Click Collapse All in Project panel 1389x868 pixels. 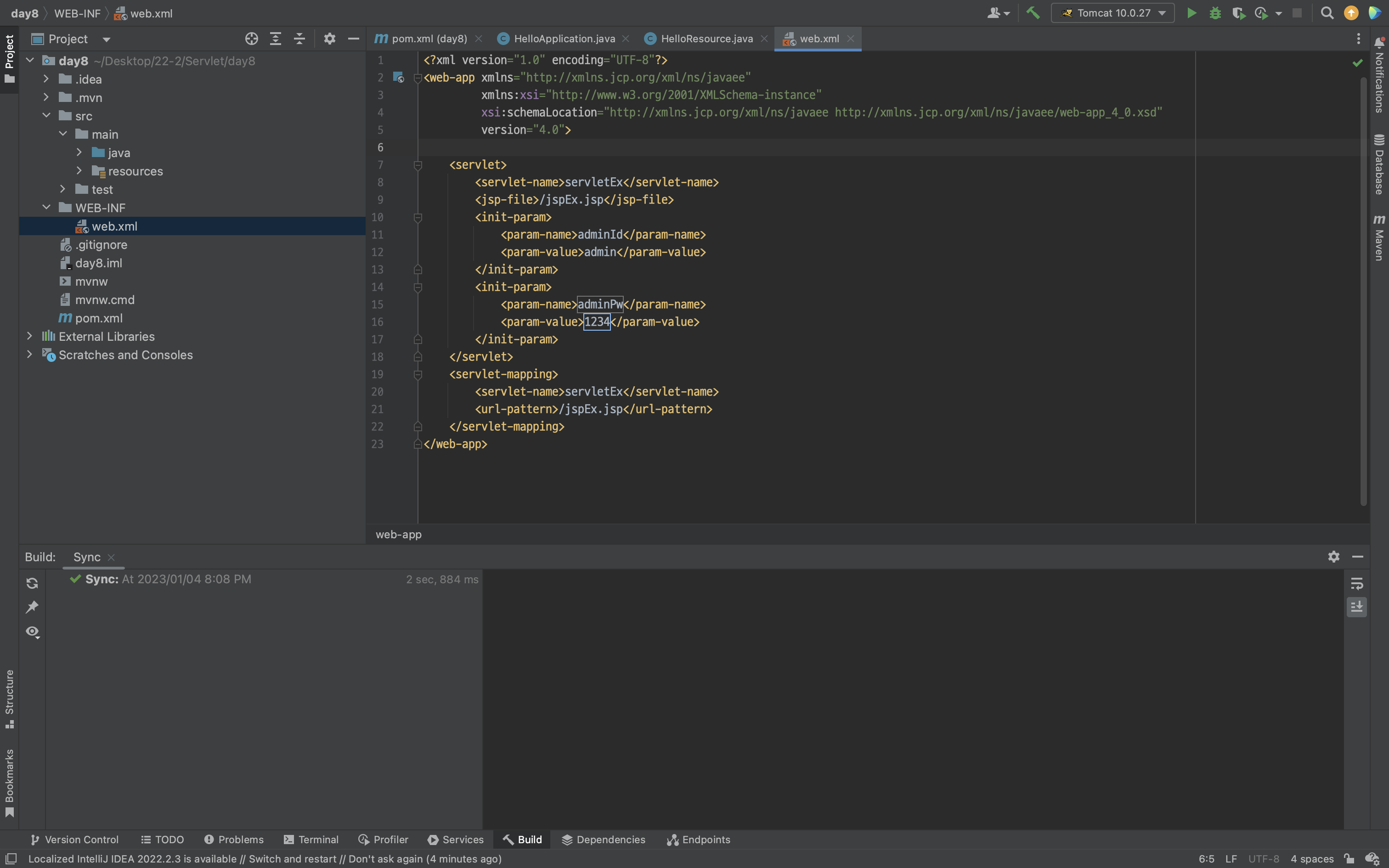[x=299, y=39]
